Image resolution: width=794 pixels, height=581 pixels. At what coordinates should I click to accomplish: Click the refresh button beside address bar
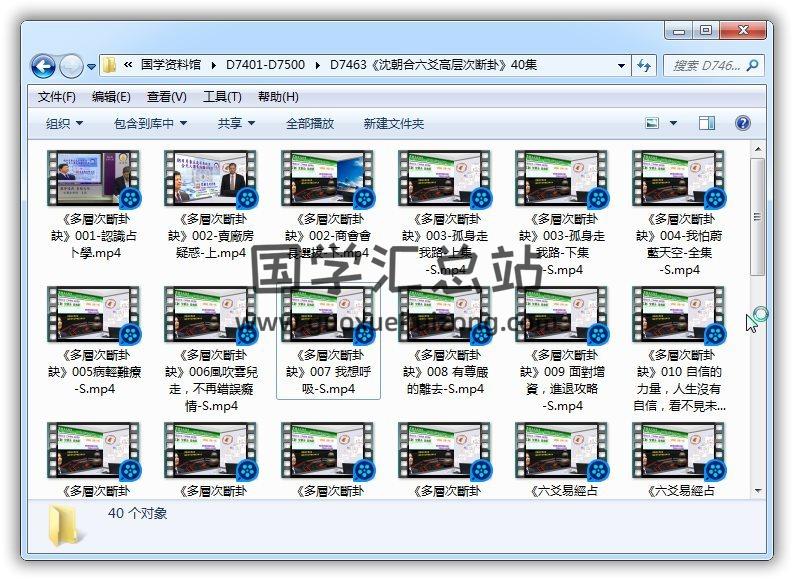pos(644,66)
